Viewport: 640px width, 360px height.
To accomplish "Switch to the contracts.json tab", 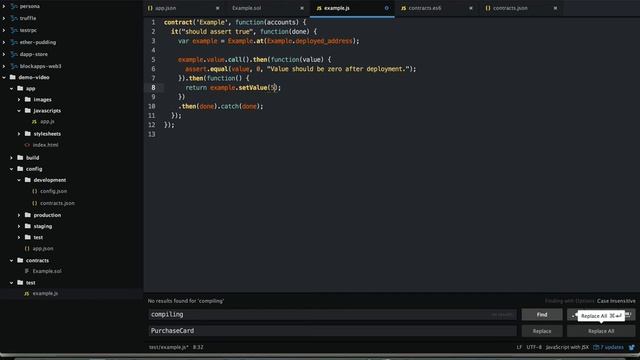I will (521, 8).
